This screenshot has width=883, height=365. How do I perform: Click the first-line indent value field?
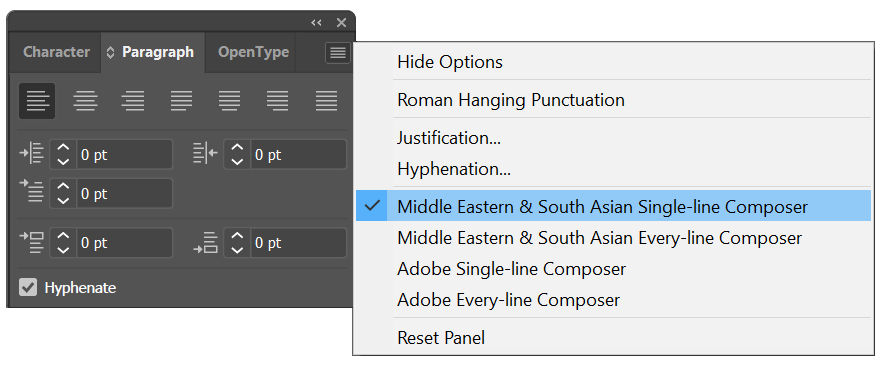click(x=124, y=193)
